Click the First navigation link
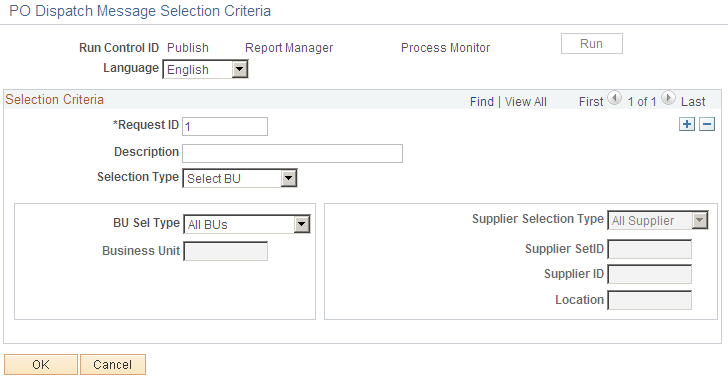The height and width of the screenshot is (388, 728). 591,102
